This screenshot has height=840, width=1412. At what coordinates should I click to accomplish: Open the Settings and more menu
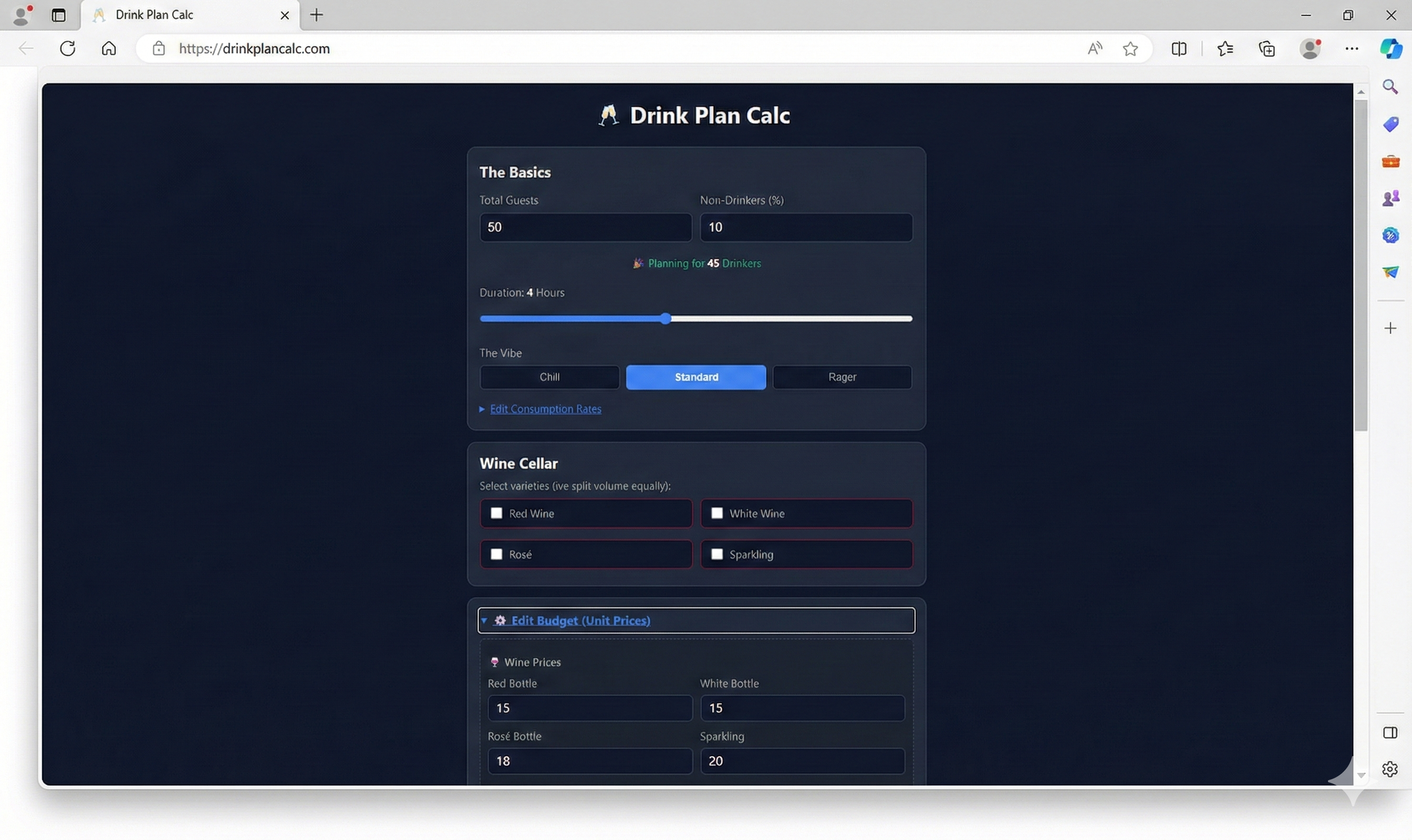(x=1353, y=49)
